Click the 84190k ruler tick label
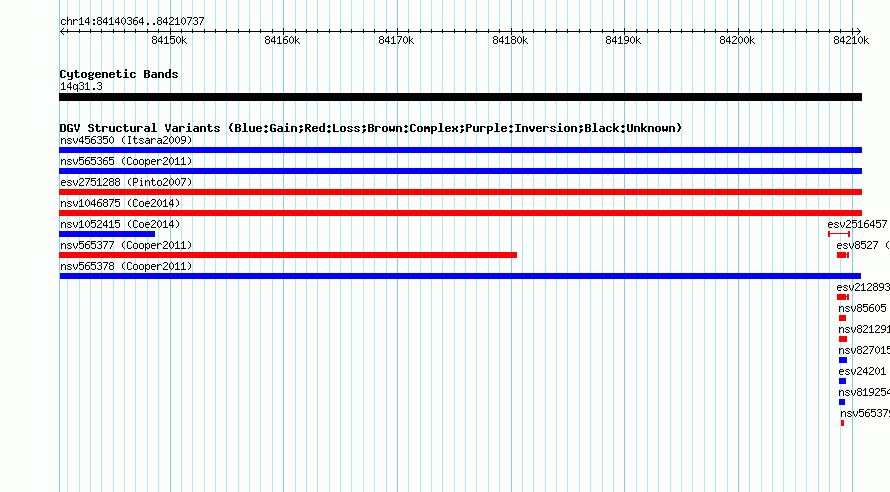 623,40
